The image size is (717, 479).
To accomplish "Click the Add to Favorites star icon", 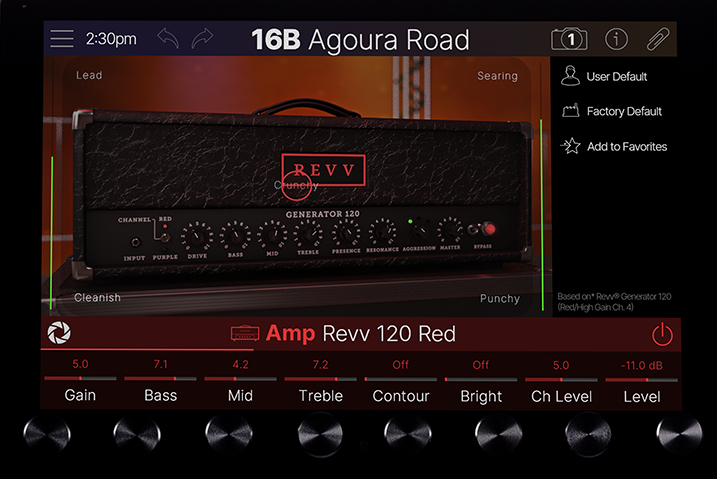I will click(570, 146).
